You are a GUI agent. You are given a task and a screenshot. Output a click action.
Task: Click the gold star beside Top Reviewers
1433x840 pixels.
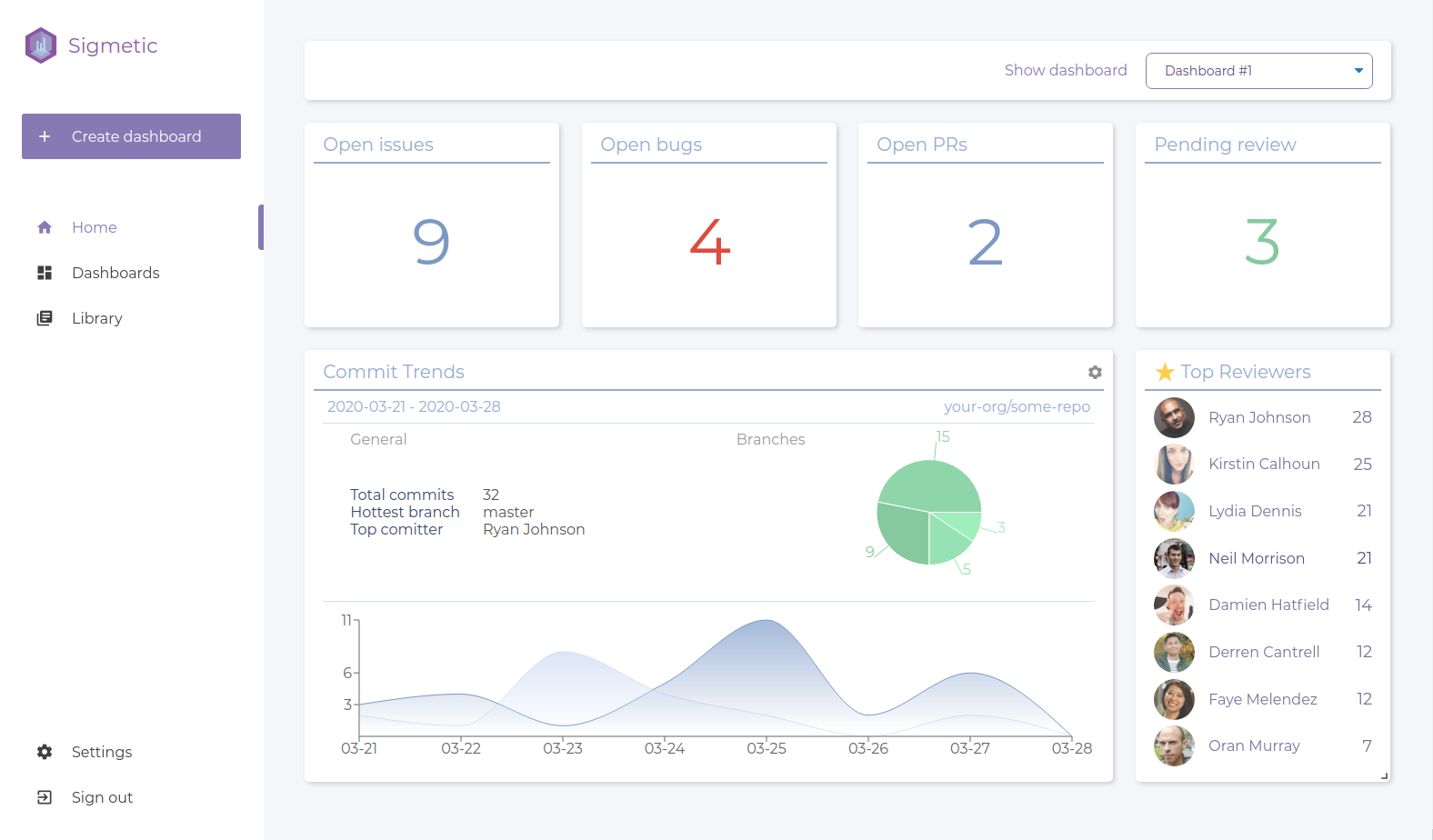tap(1165, 372)
